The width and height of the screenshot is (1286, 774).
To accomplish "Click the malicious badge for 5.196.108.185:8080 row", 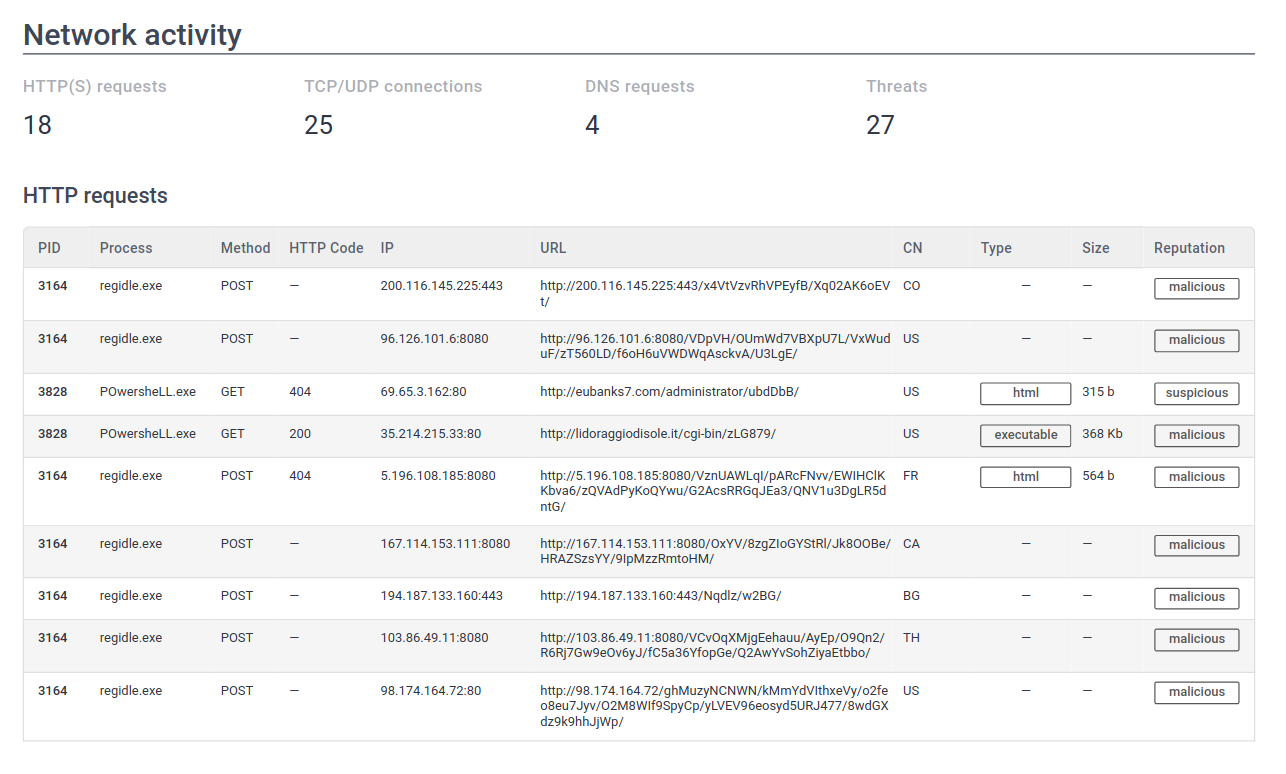I will pyautogui.click(x=1196, y=478).
